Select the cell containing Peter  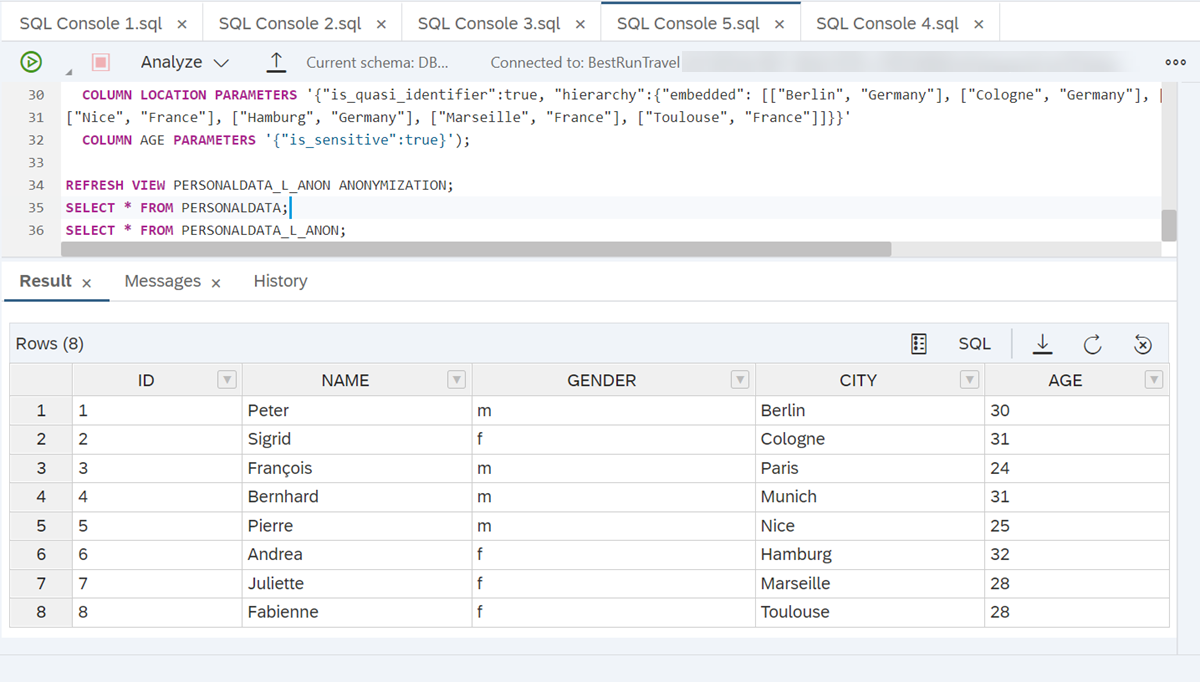tap(357, 410)
